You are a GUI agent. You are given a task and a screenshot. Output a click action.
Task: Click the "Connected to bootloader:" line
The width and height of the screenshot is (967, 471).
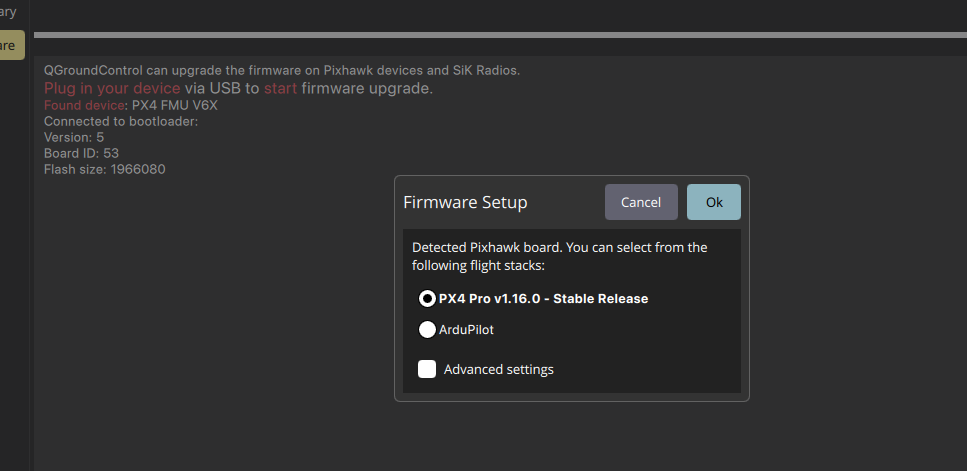pos(121,121)
